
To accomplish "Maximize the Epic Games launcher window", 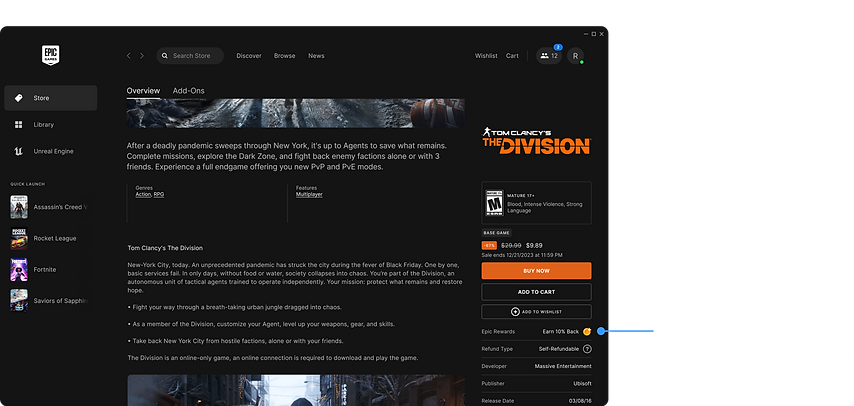I will tap(594, 34).
